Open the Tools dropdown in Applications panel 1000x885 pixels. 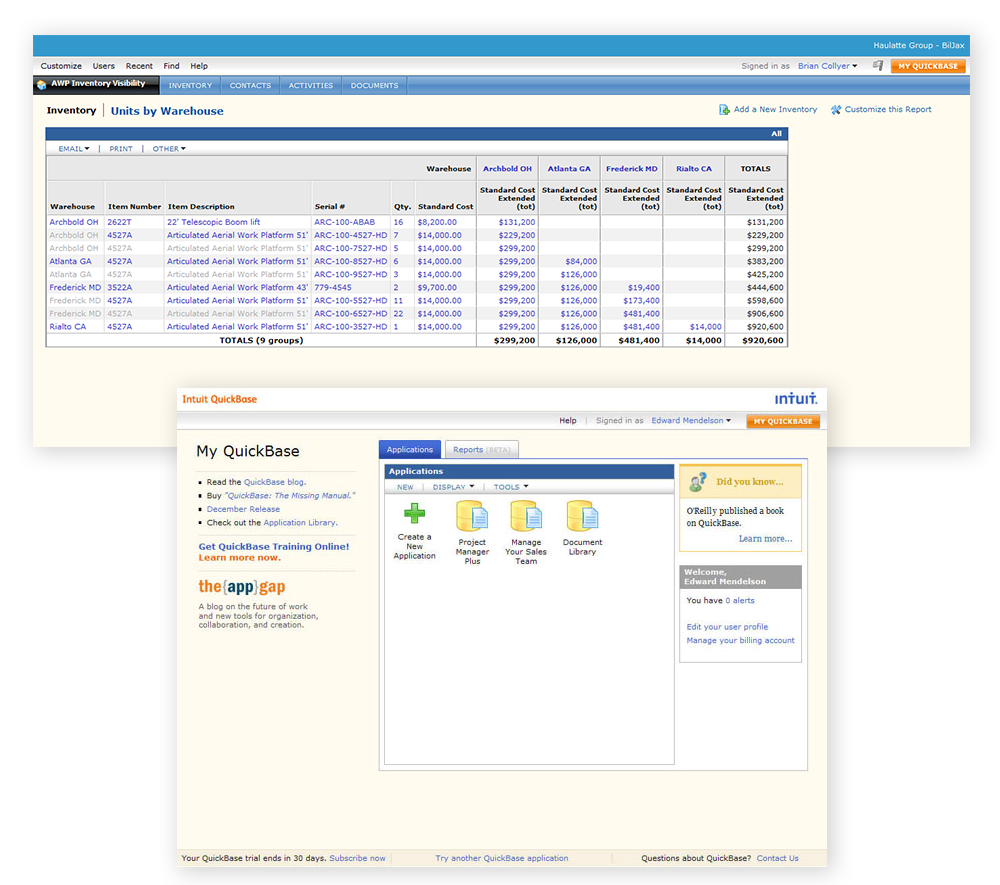pos(511,487)
